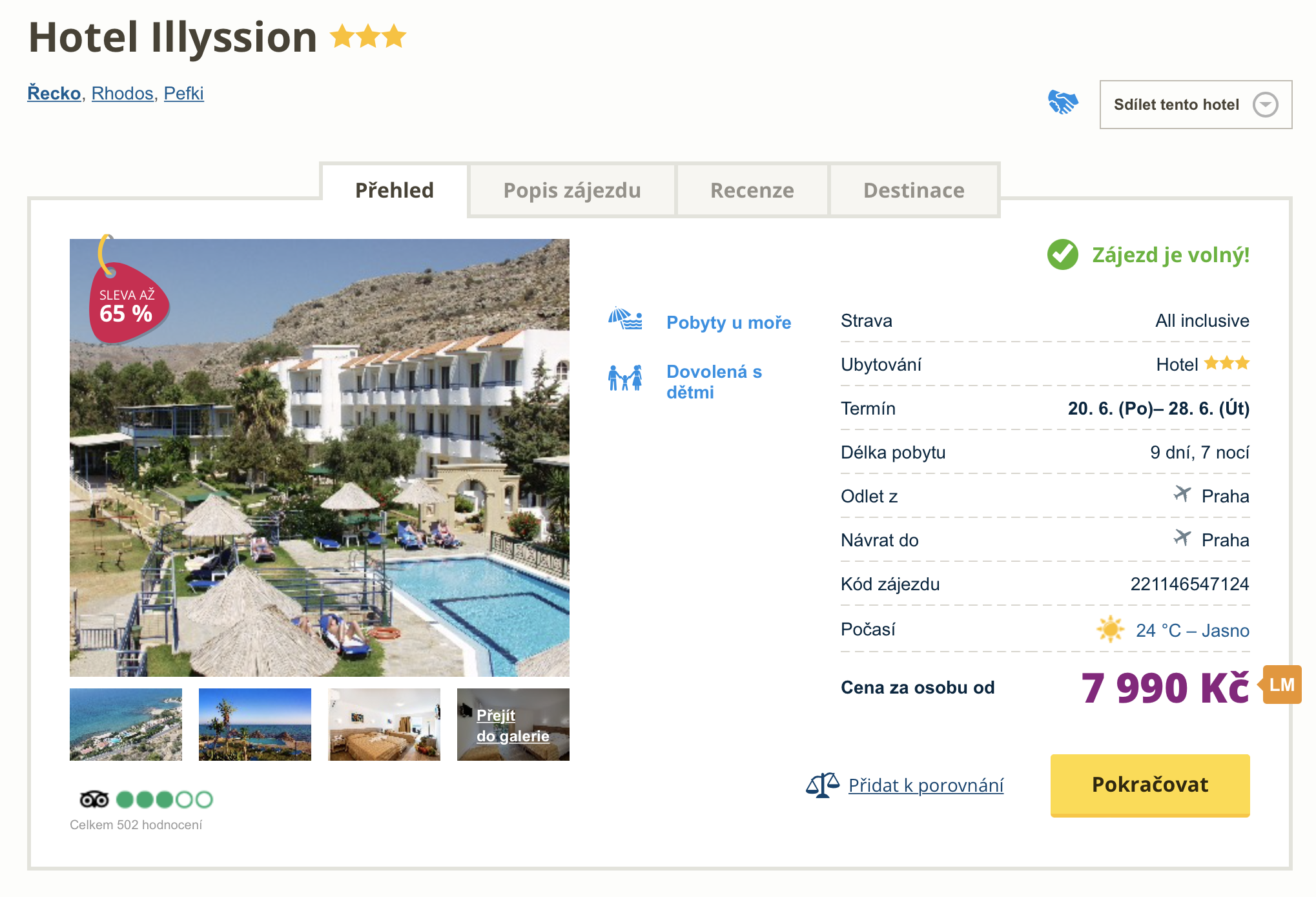This screenshot has height=897, width=1316.
Task: Open the 'Recenze' tab
Action: click(752, 191)
